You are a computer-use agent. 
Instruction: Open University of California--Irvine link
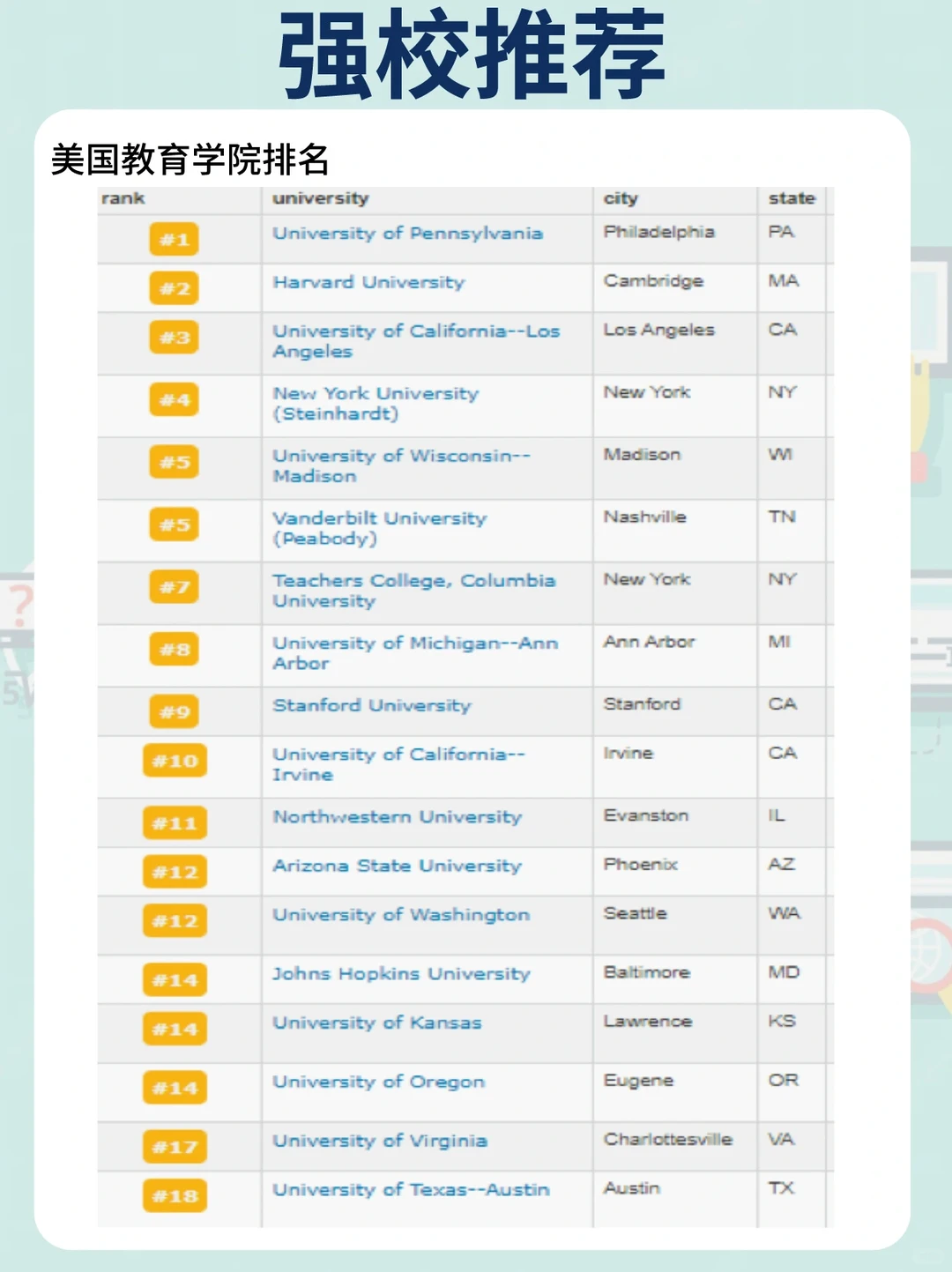tap(398, 764)
